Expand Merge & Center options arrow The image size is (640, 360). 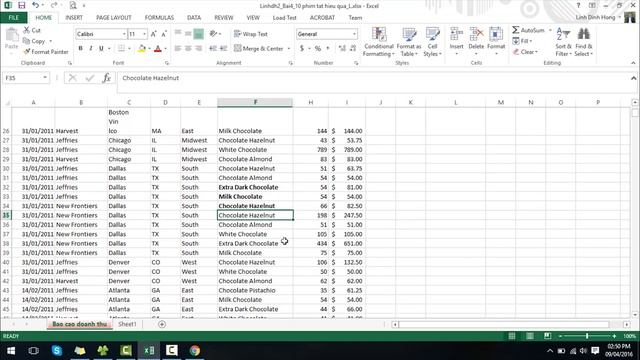289,49
